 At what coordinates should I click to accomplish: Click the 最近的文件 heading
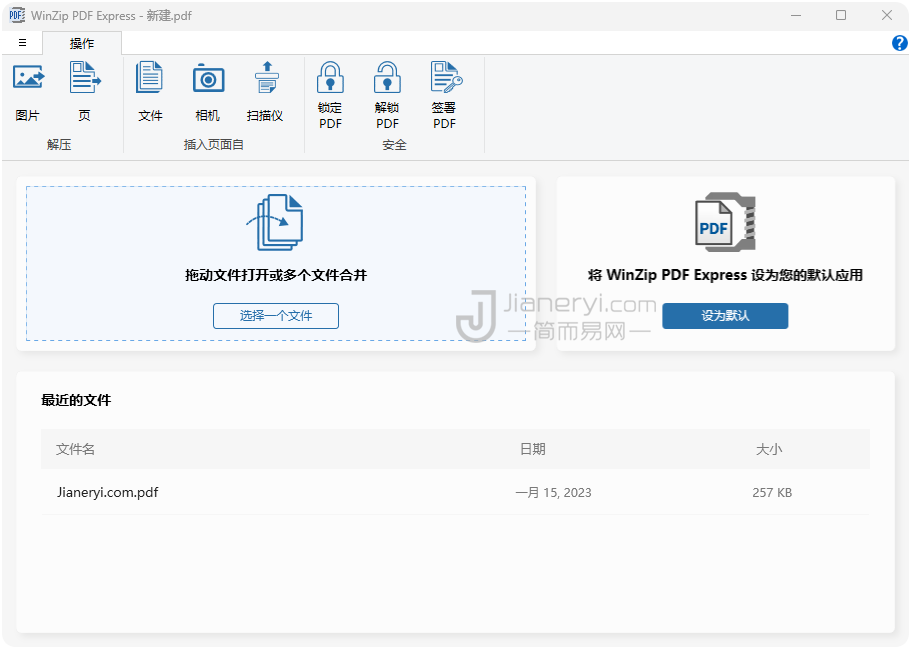point(76,400)
